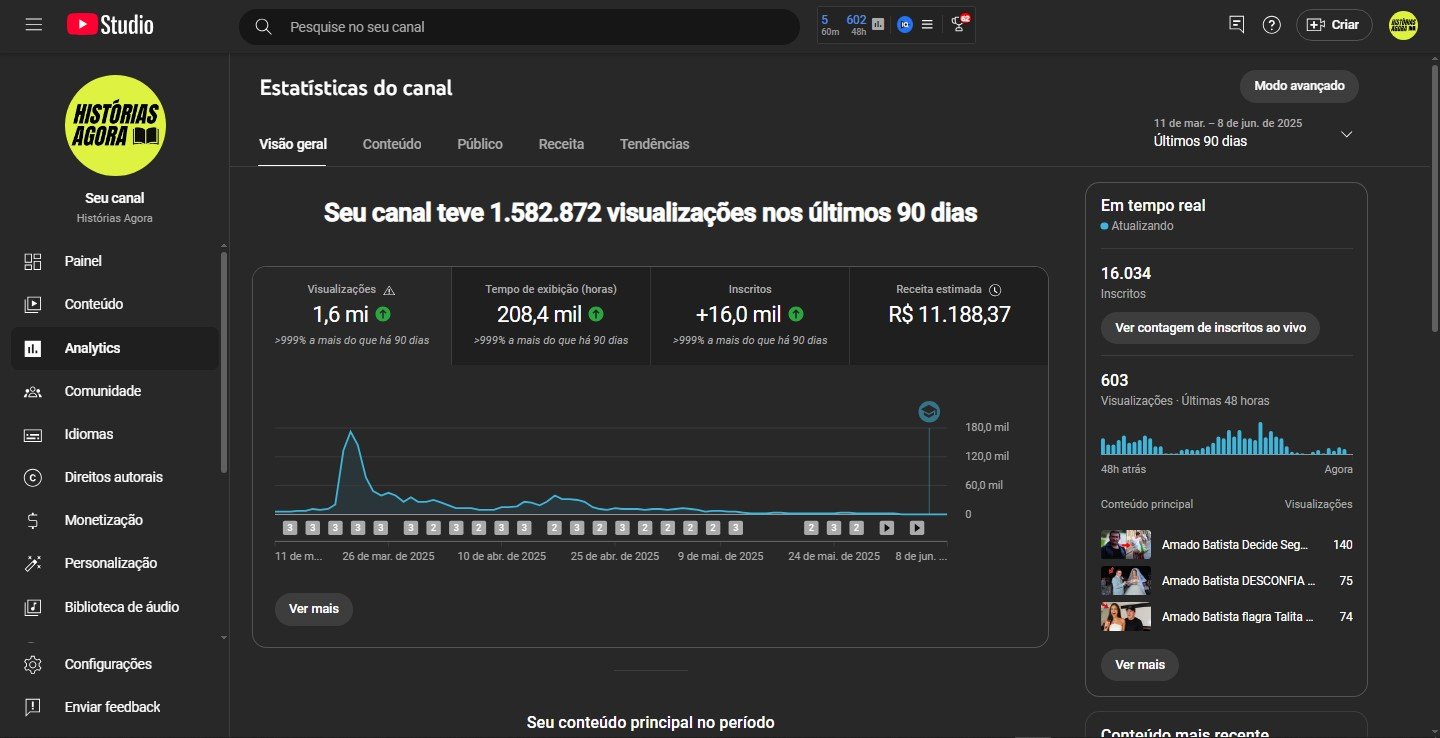1440x738 pixels.
Task: Click the first video marker under the chart
Action: click(x=290, y=528)
